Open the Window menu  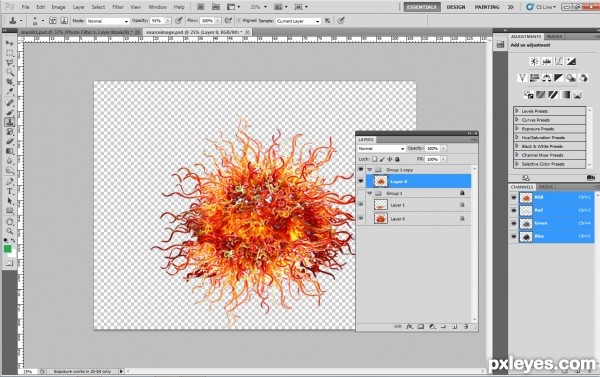[x=157, y=7]
